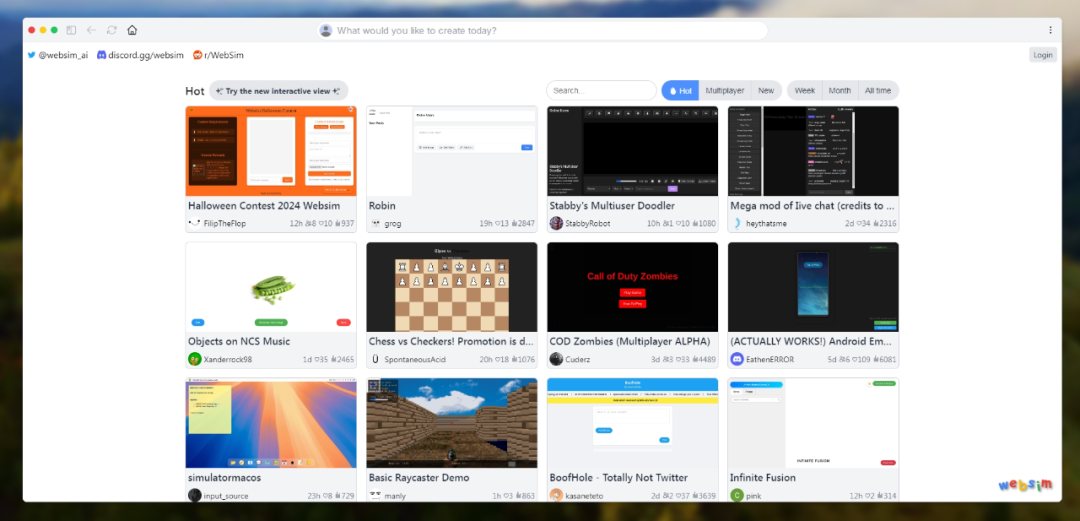The width and height of the screenshot is (1080, 521).
Task: Open the Infinite Fusion thumbnail
Action: (x=813, y=423)
